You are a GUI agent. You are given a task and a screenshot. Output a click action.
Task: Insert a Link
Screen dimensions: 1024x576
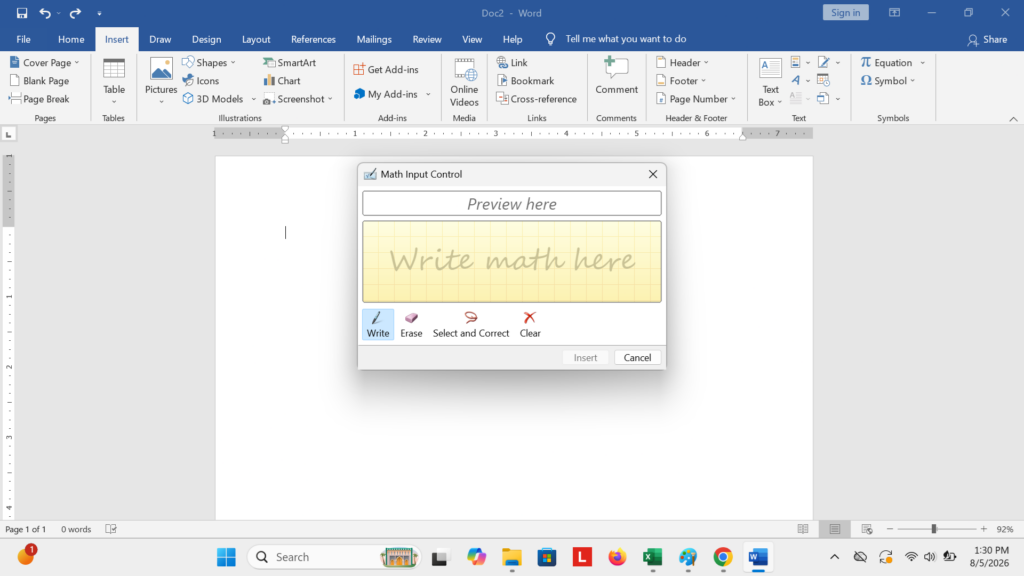pos(512,63)
